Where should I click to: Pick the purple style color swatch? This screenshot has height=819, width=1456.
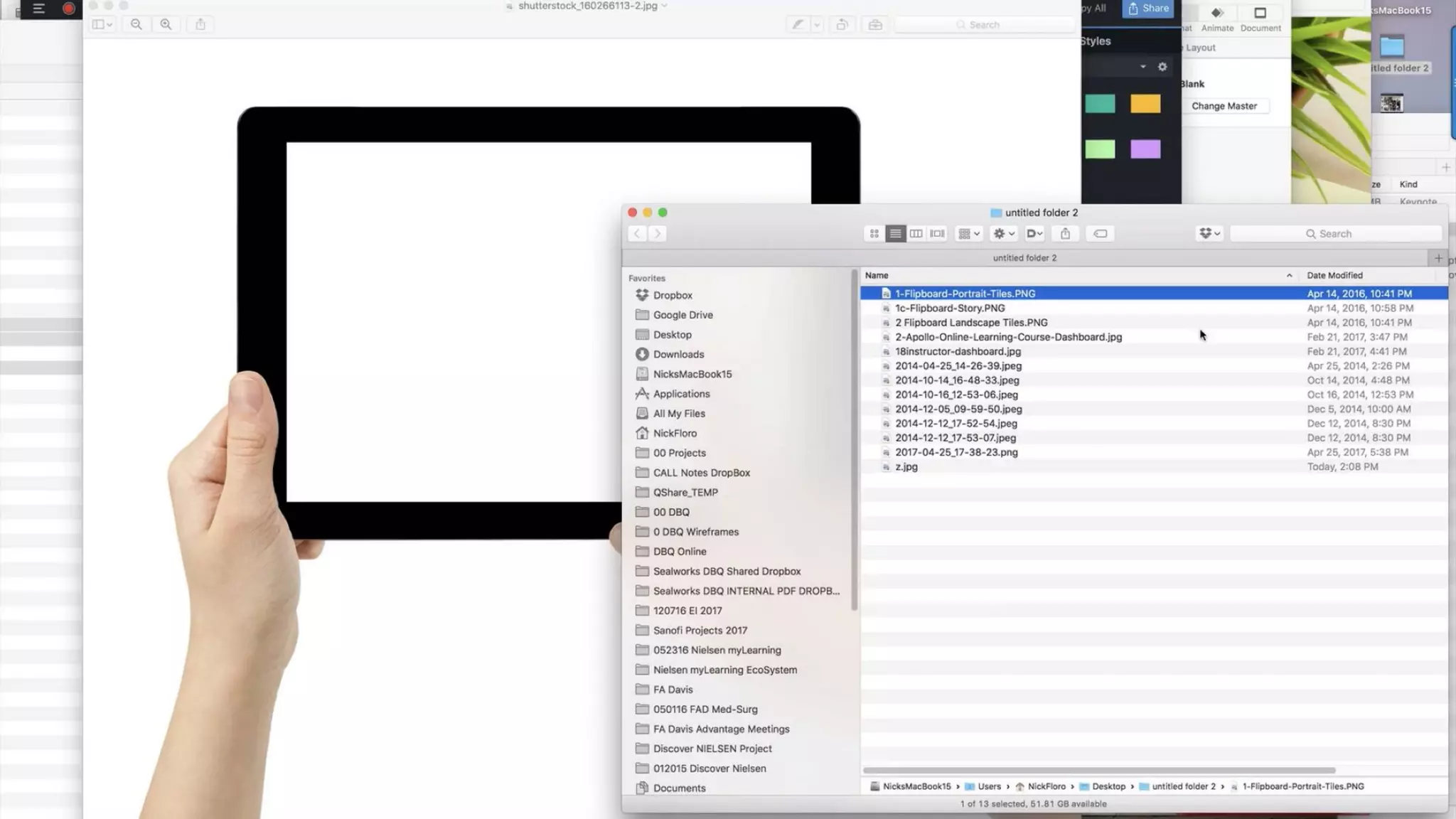coord(1145,149)
